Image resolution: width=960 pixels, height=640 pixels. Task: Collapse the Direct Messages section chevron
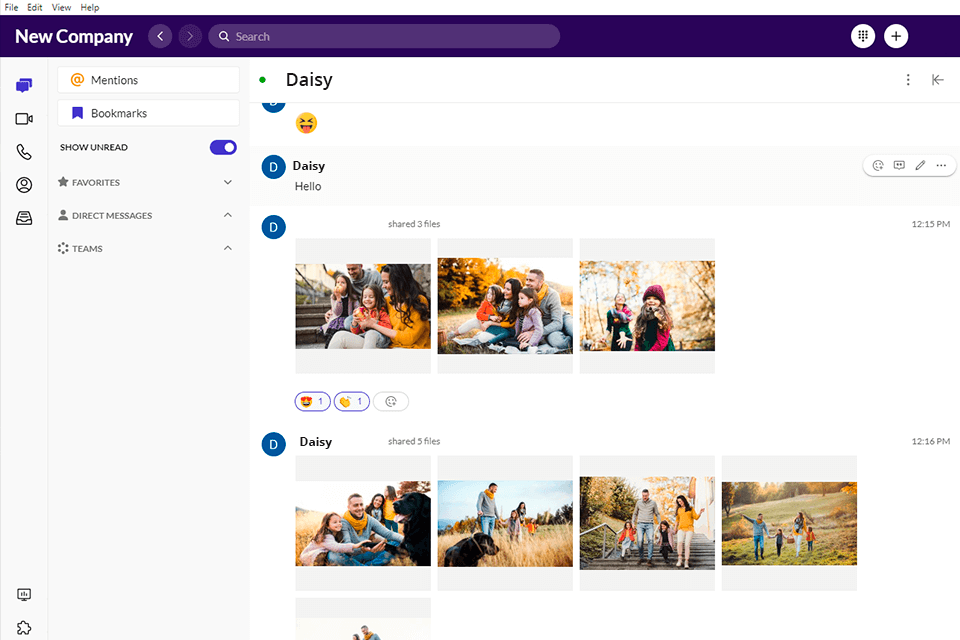pos(228,215)
